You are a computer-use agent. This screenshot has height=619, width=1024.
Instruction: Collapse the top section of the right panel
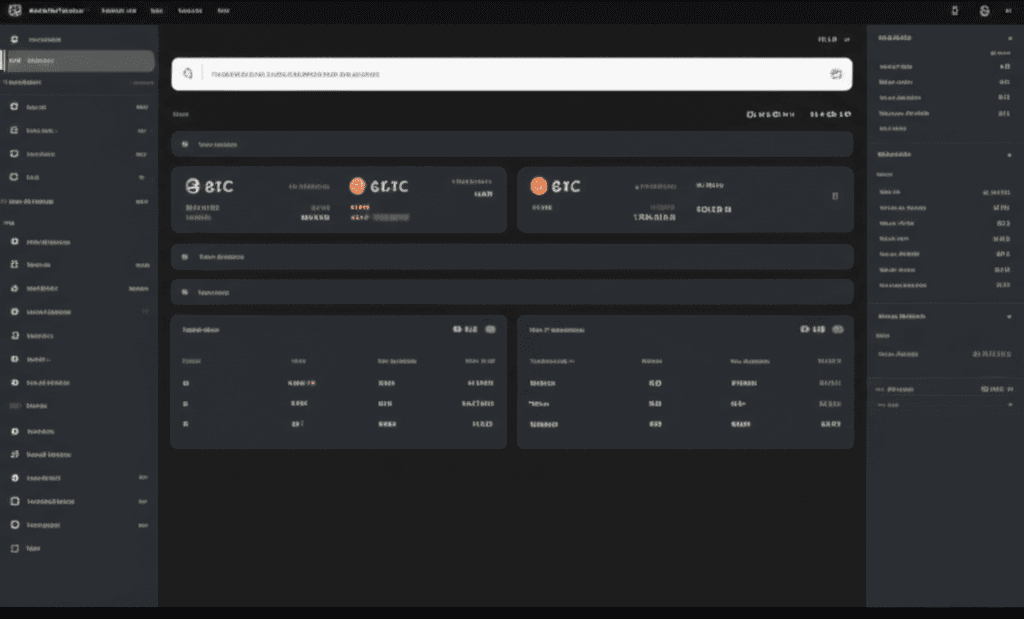(1010, 37)
